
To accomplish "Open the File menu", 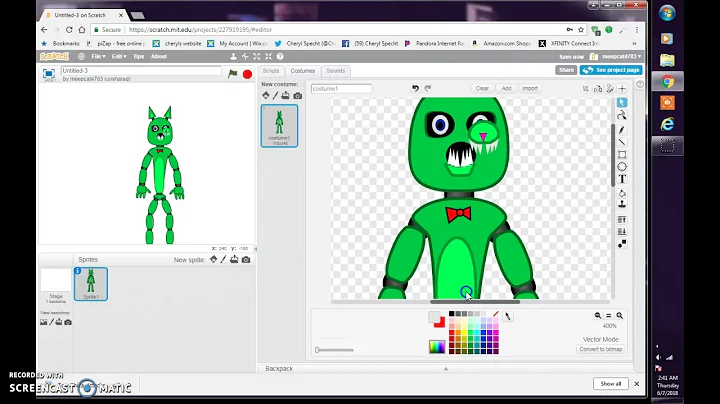I will (x=98, y=56).
